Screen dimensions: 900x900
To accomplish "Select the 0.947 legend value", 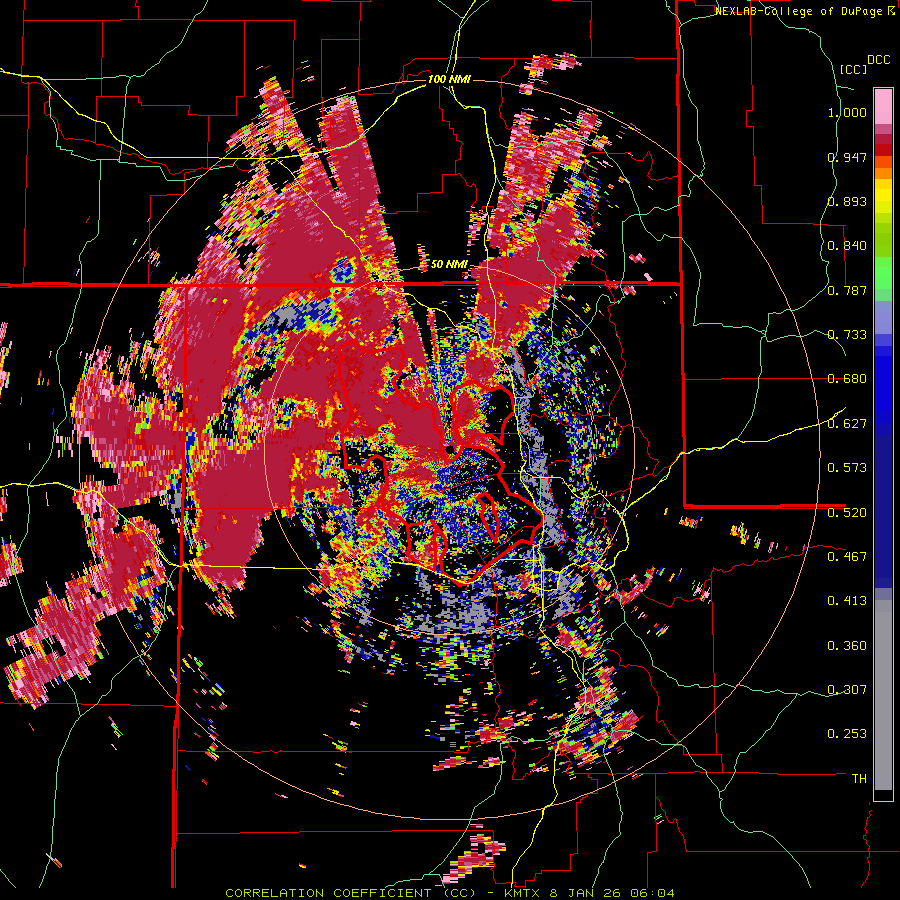I will pos(847,157).
